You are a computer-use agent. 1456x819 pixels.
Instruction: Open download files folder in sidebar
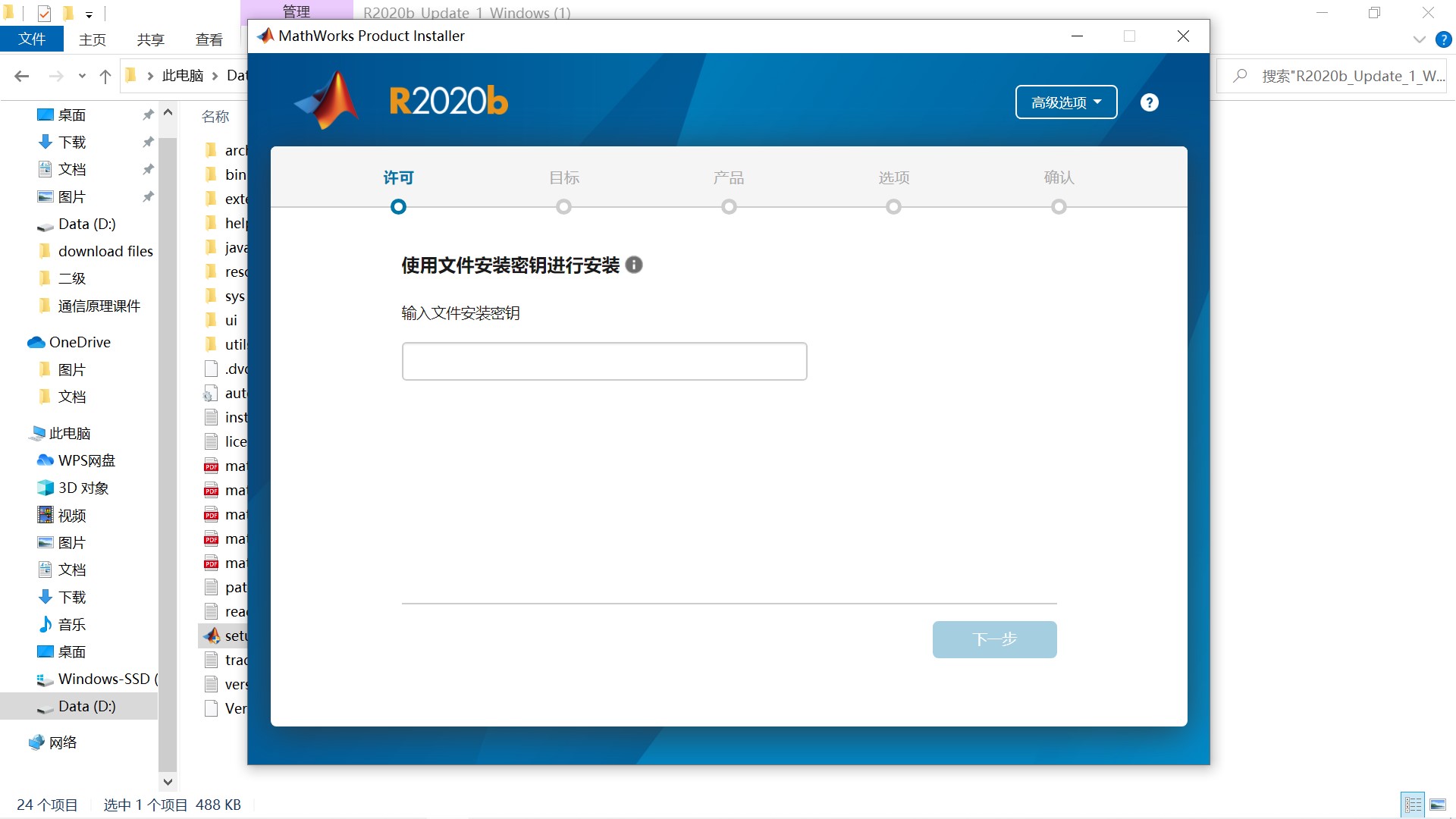pos(105,251)
